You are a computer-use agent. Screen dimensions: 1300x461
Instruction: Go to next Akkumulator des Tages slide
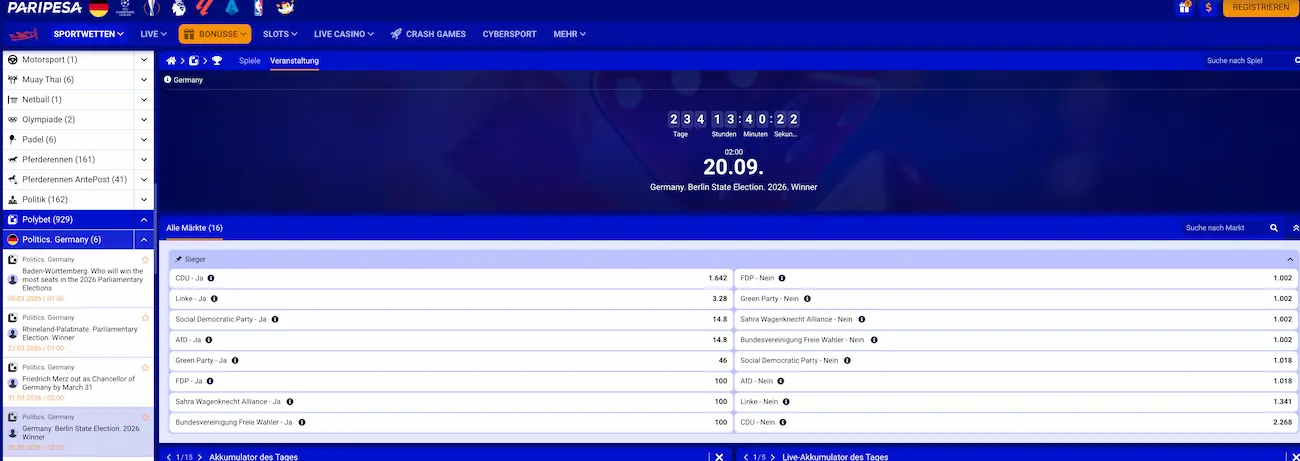tap(201, 456)
